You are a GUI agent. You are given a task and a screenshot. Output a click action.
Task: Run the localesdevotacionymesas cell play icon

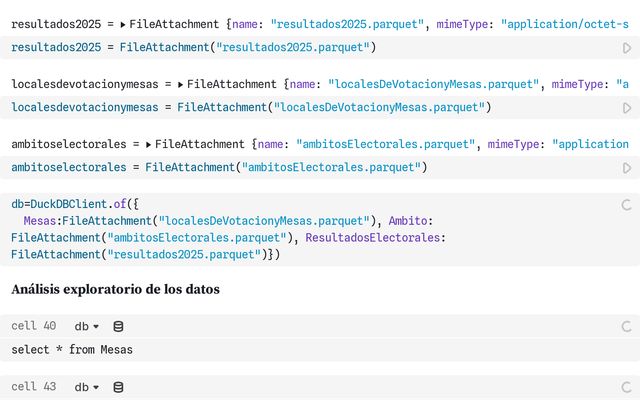[626, 108]
